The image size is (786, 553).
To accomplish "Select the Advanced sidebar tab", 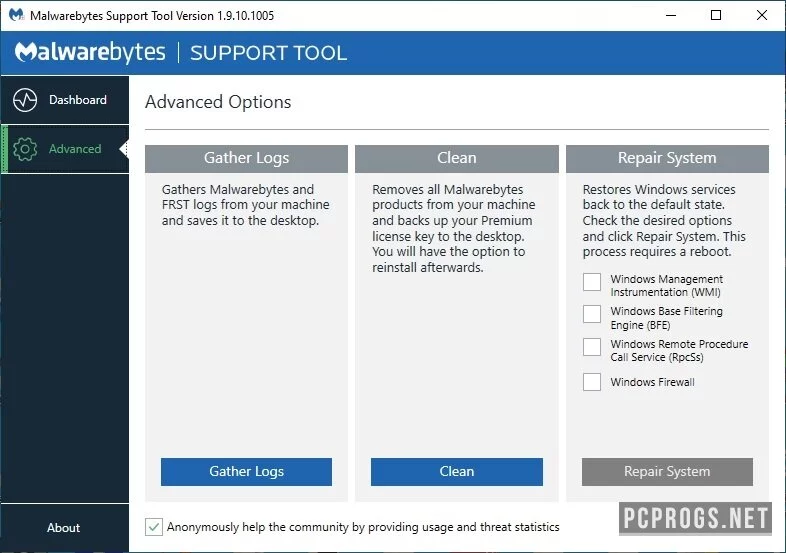I will point(65,149).
